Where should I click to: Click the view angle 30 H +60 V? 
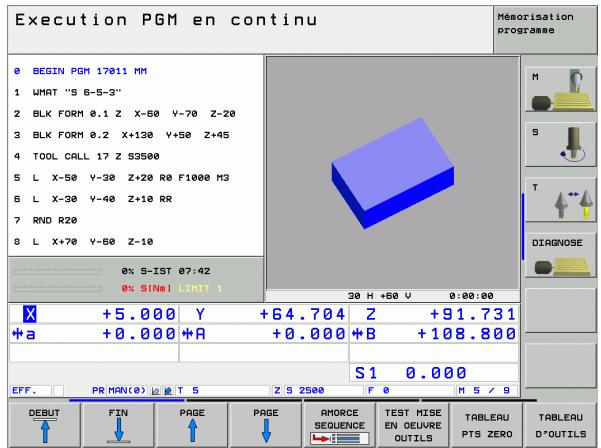point(379,296)
